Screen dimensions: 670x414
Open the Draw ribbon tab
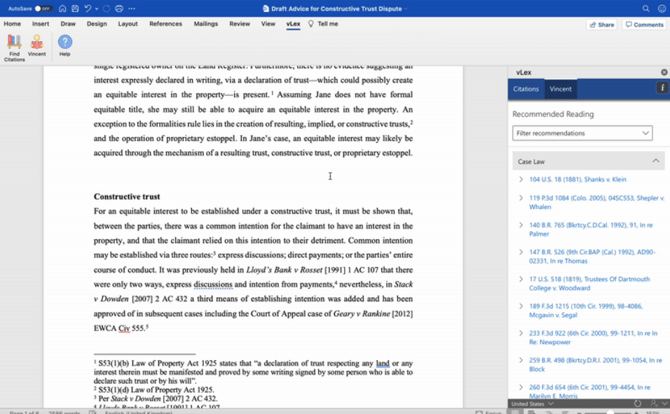pyautogui.click(x=68, y=24)
